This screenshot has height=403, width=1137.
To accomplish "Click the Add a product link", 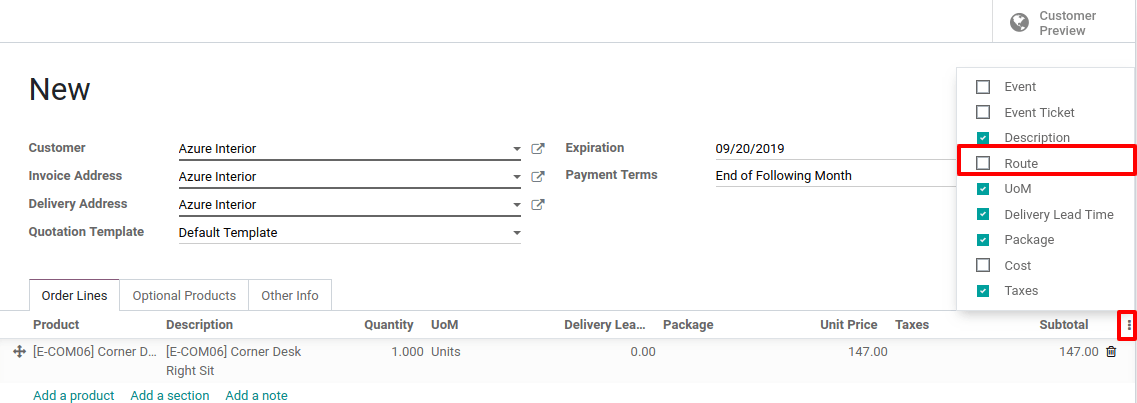I will [x=73, y=396].
